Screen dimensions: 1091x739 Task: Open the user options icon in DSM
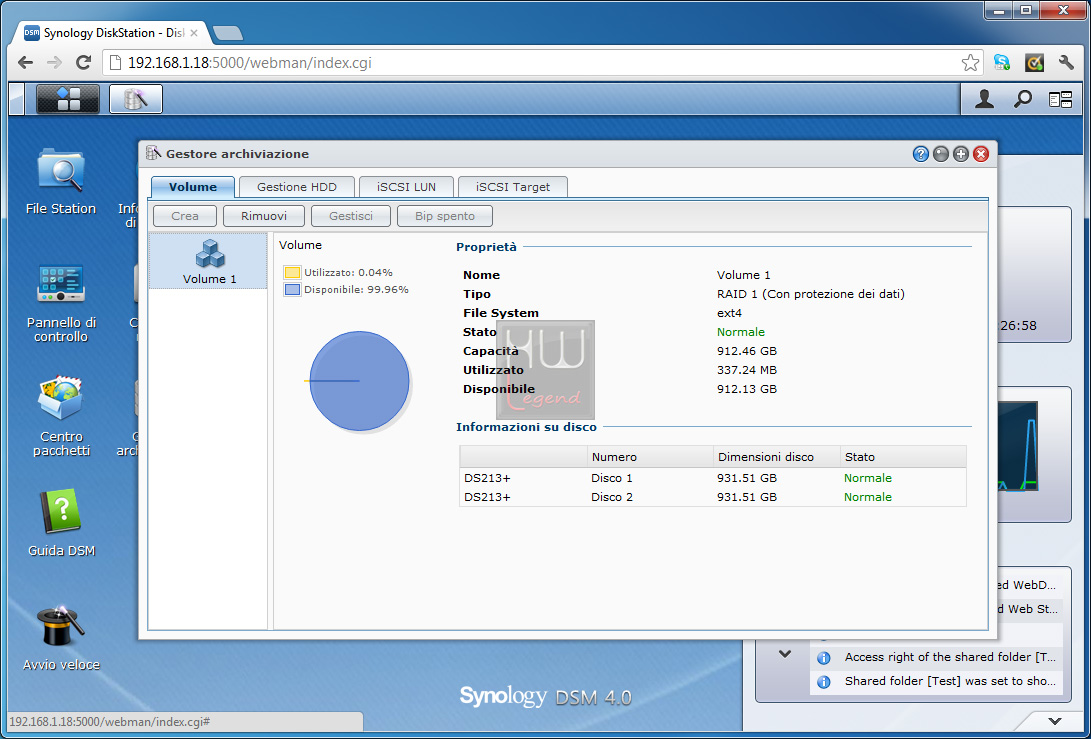pos(984,100)
